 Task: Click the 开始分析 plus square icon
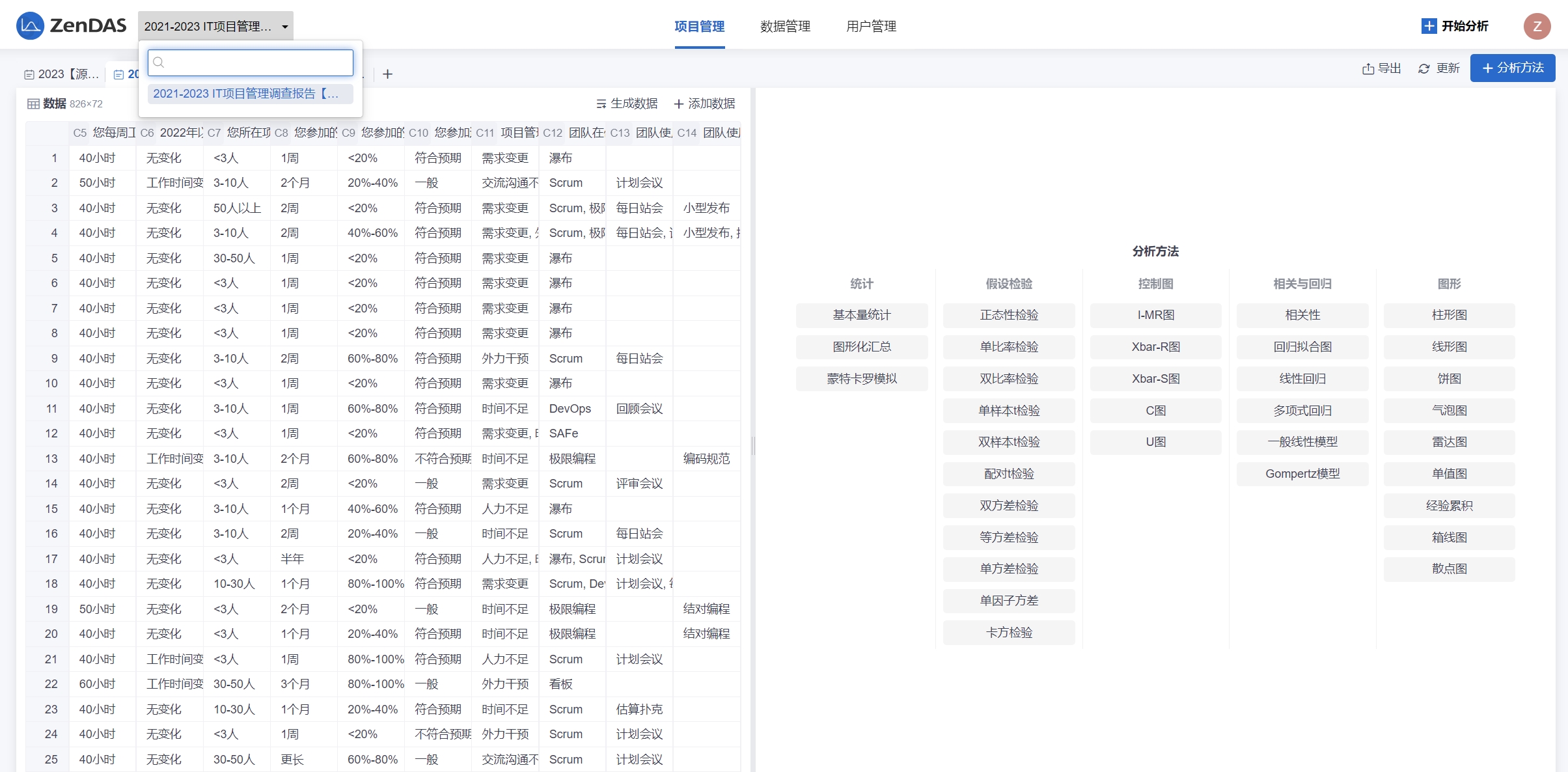pyautogui.click(x=1429, y=26)
